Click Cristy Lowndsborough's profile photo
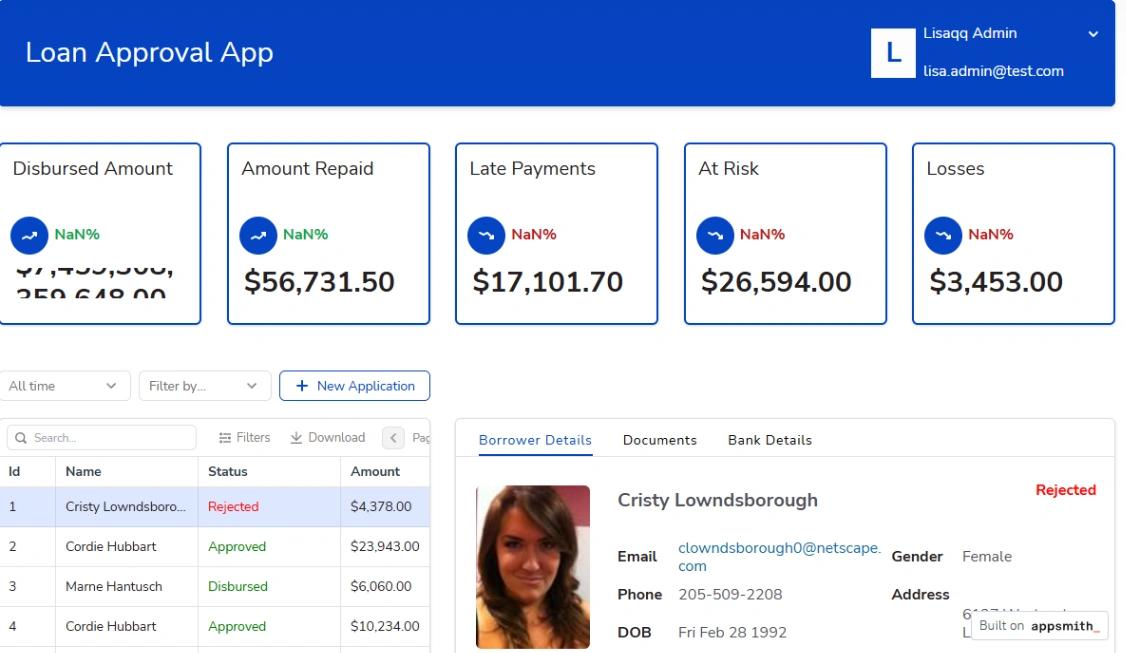1126x653 pixels. pos(533,568)
